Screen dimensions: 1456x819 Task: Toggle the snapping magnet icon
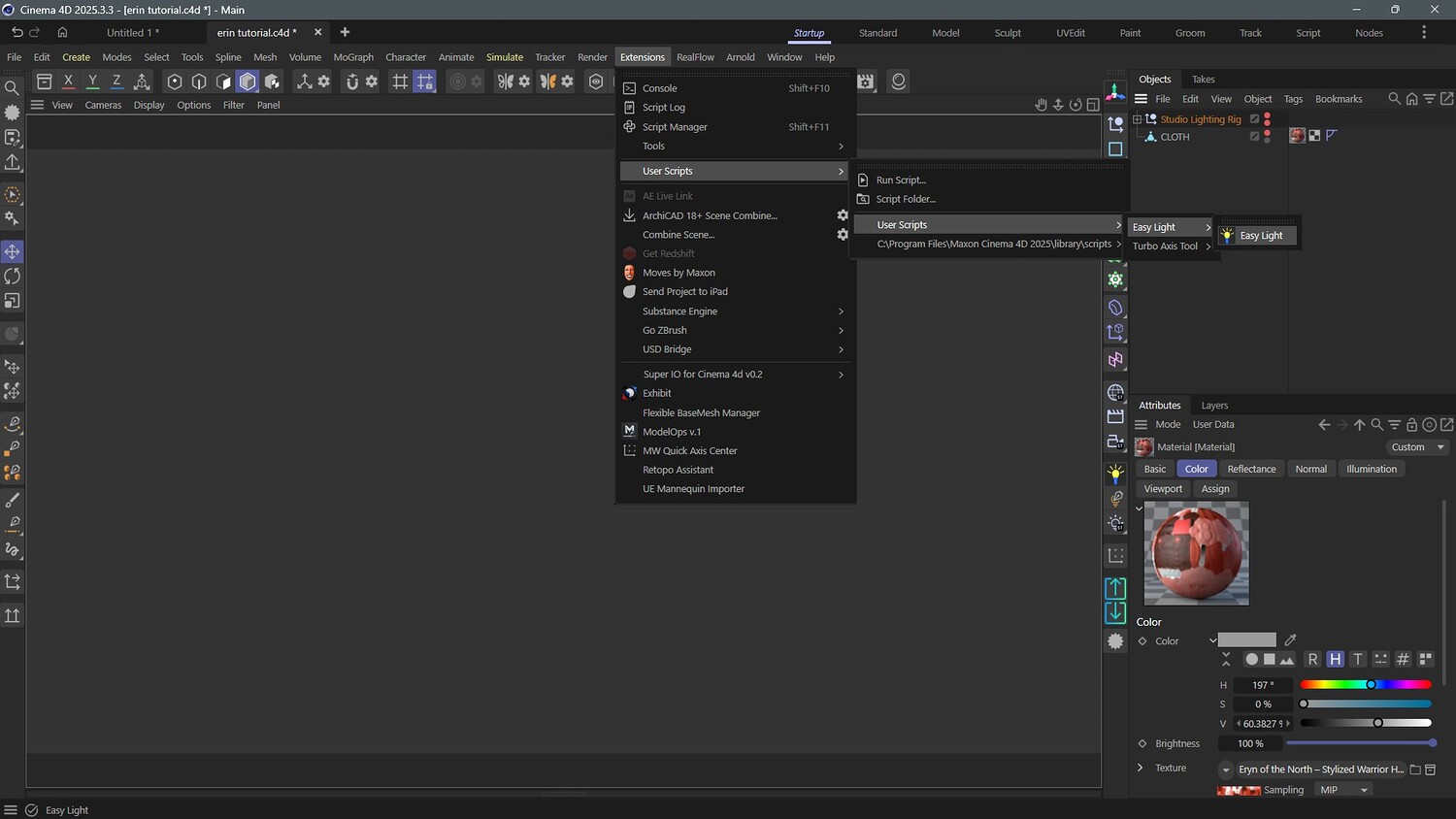pyautogui.click(x=352, y=82)
